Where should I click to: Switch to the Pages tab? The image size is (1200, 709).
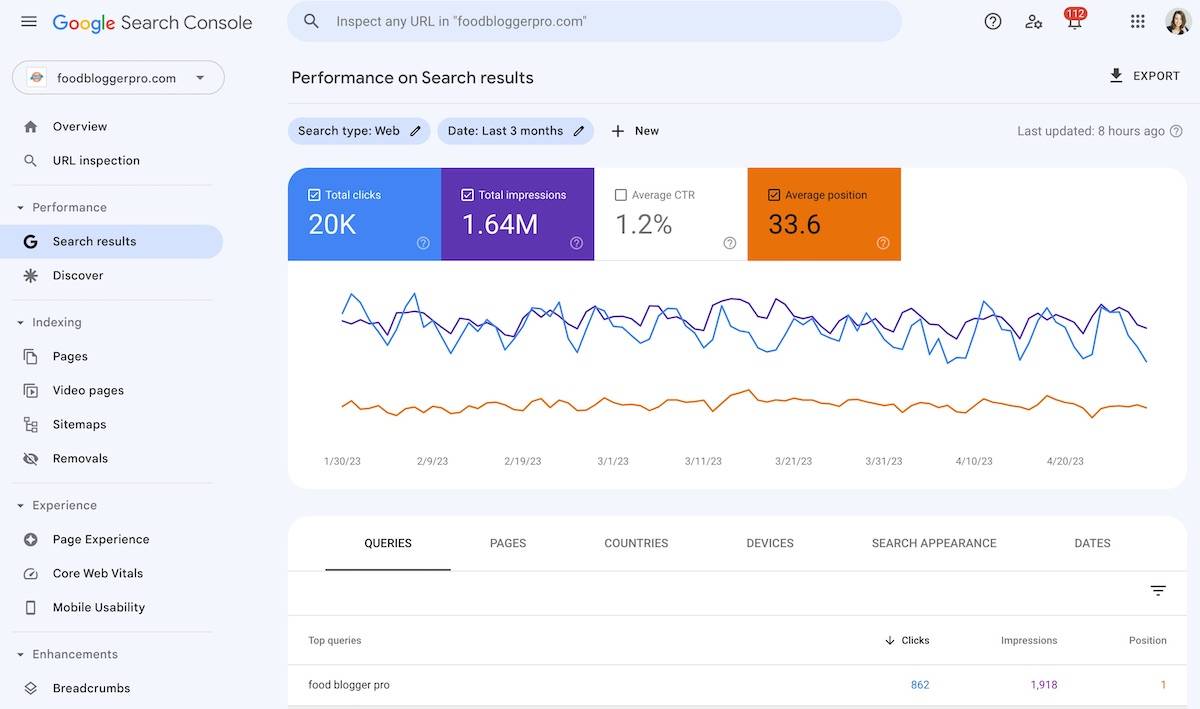point(508,544)
